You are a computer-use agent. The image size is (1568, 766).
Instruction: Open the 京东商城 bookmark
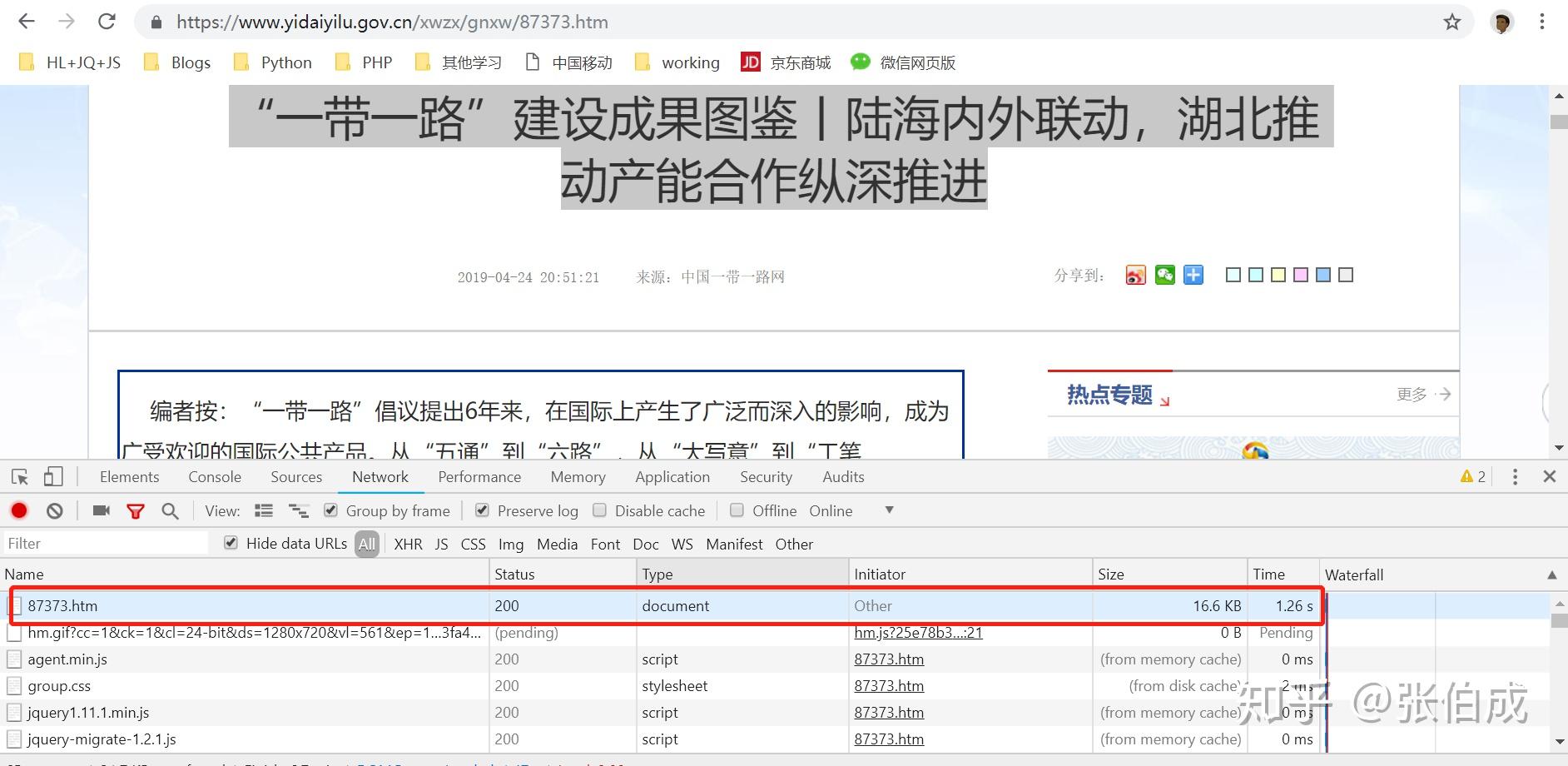click(x=786, y=62)
